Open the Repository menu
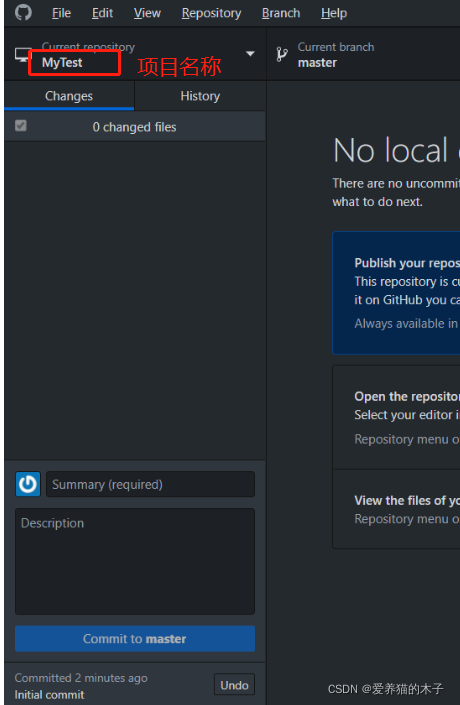The image size is (460, 705). pos(211,13)
